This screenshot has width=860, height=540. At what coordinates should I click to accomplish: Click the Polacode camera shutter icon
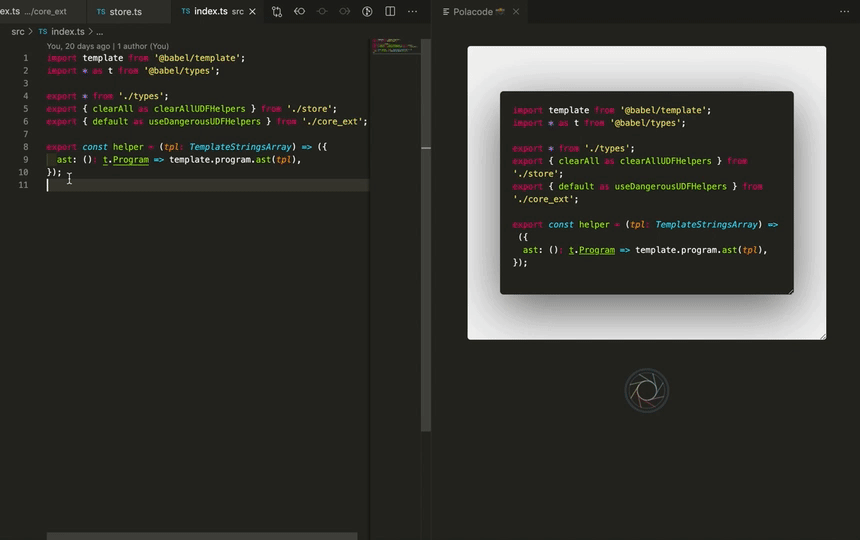[x=646, y=390]
